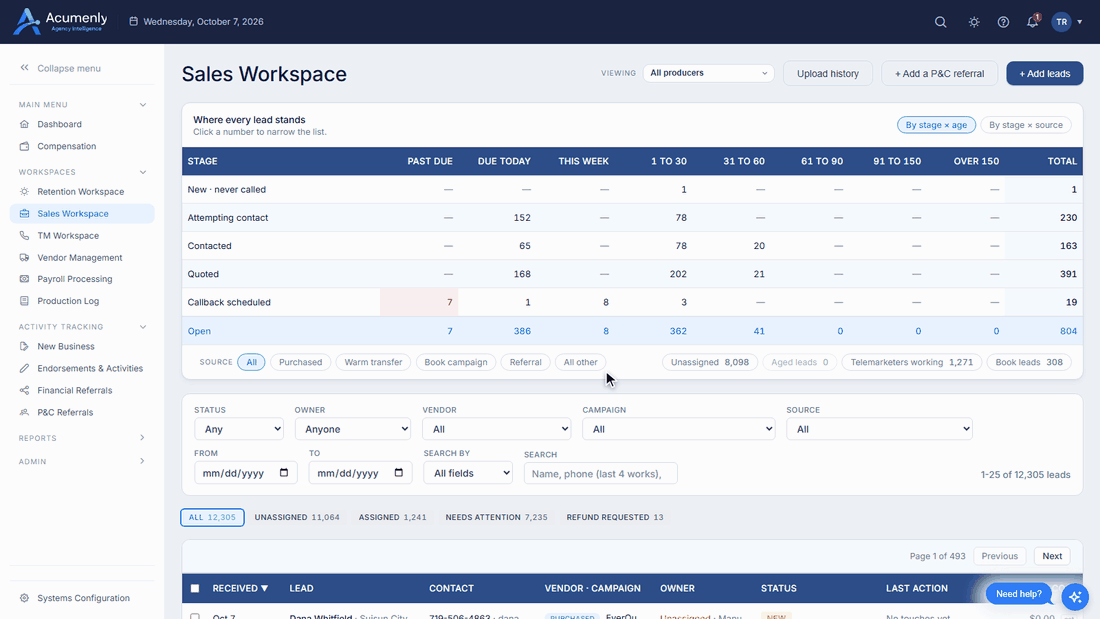Open the notifications bell icon
Viewport: 1100px width, 619px height.
pyautogui.click(x=1032, y=22)
